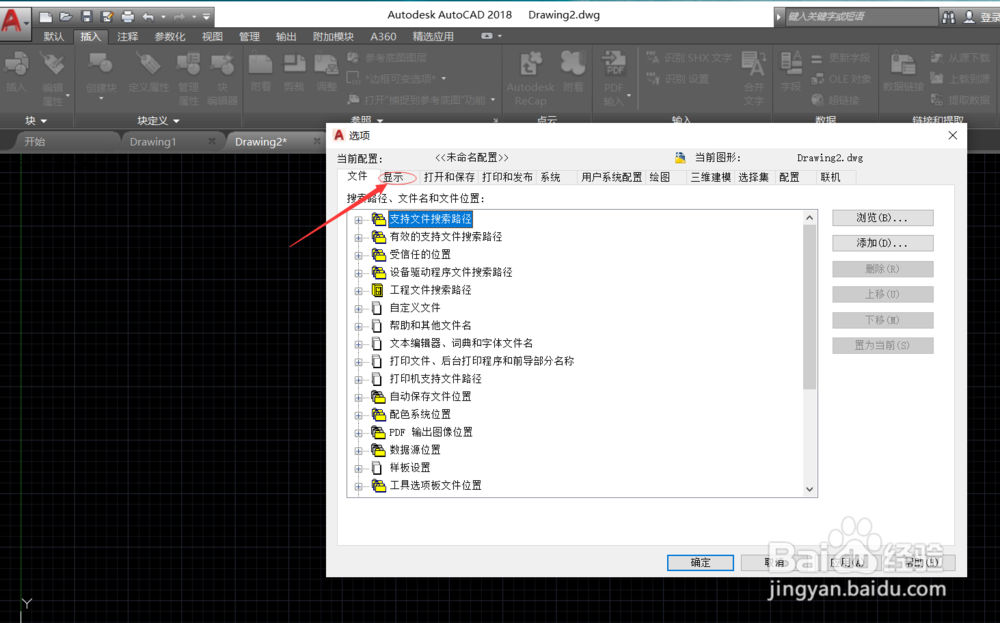Click the 确定 button
The height and width of the screenshot is (623, 1000).
[700, 562]
